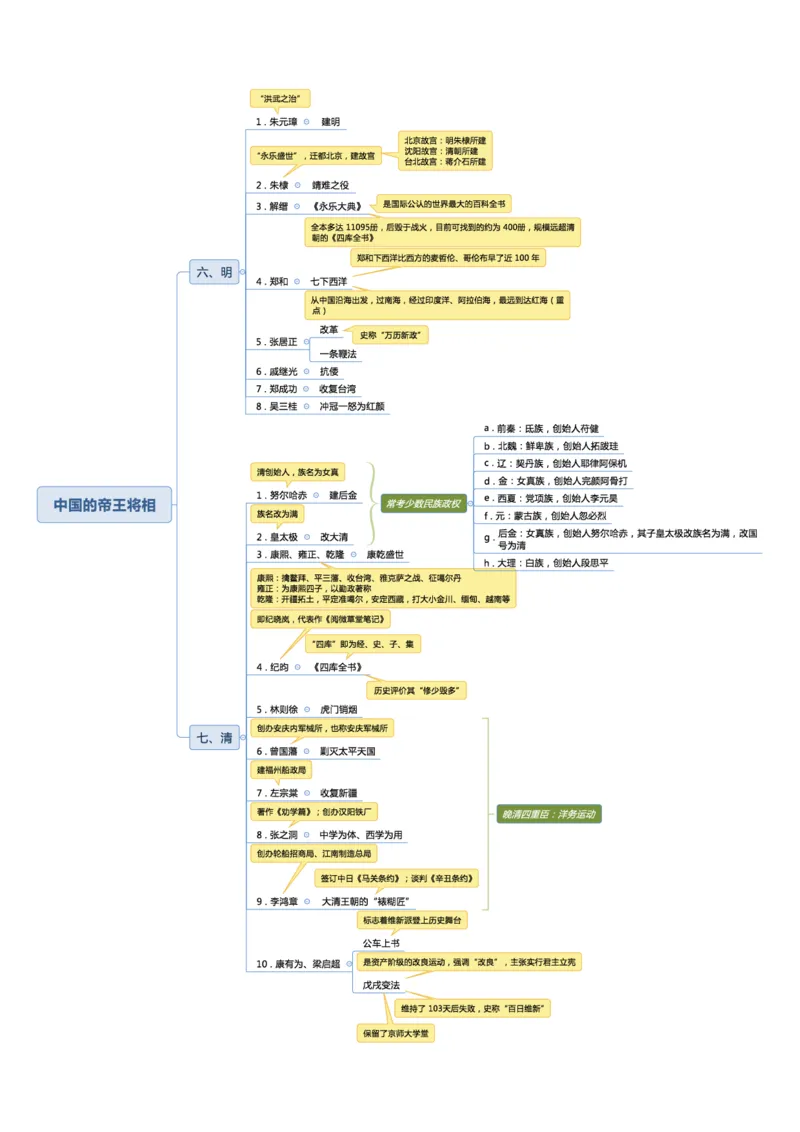Expand the circle beside "10.康有为、梁启超"
This screenshot has height=1132, width=800.
point(349,962)
